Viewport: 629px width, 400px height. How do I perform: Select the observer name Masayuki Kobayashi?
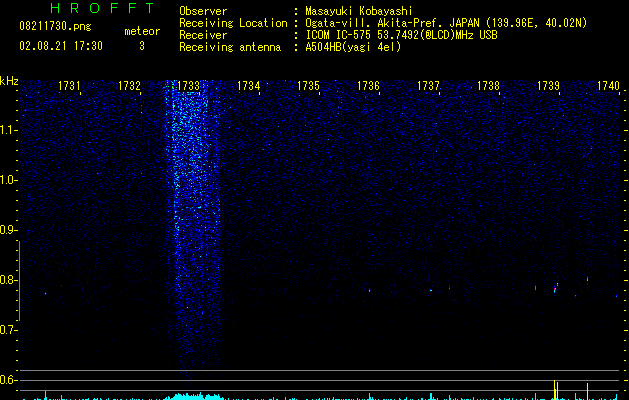coord(359,11)
